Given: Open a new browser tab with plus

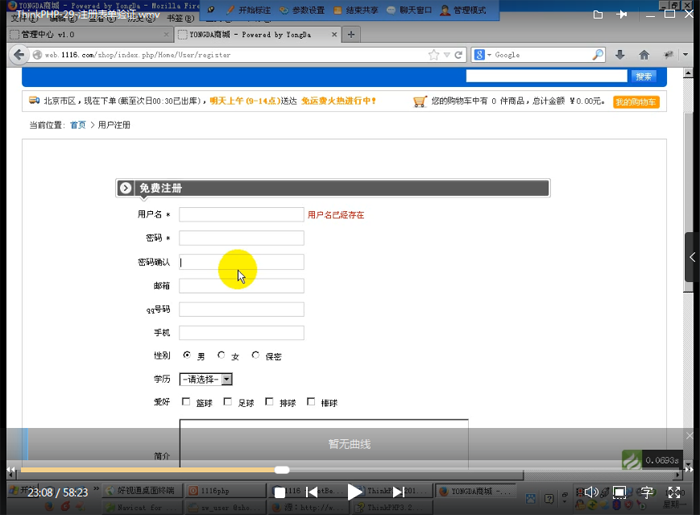Looking at the screenshot, I should (351, 34).
